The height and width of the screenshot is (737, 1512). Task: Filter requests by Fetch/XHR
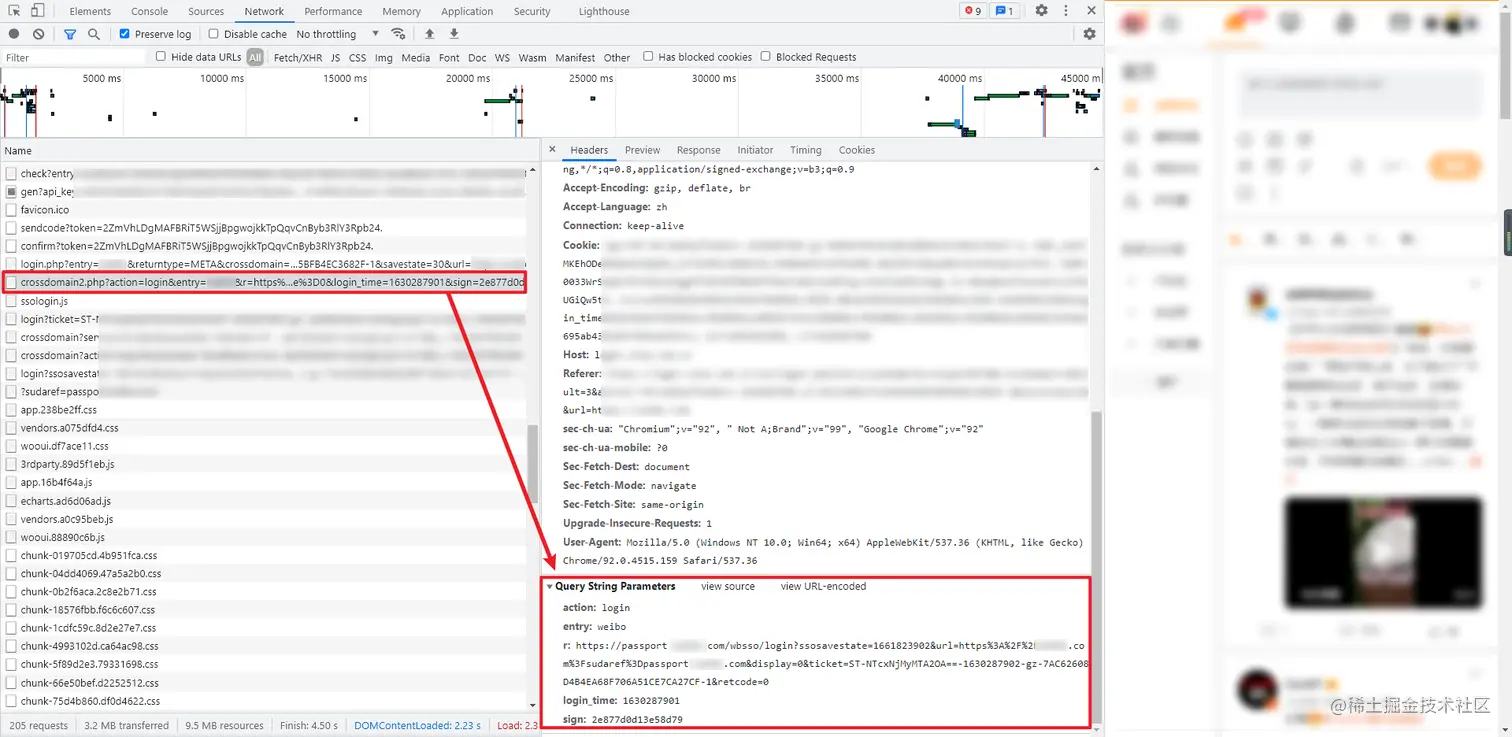298,58
